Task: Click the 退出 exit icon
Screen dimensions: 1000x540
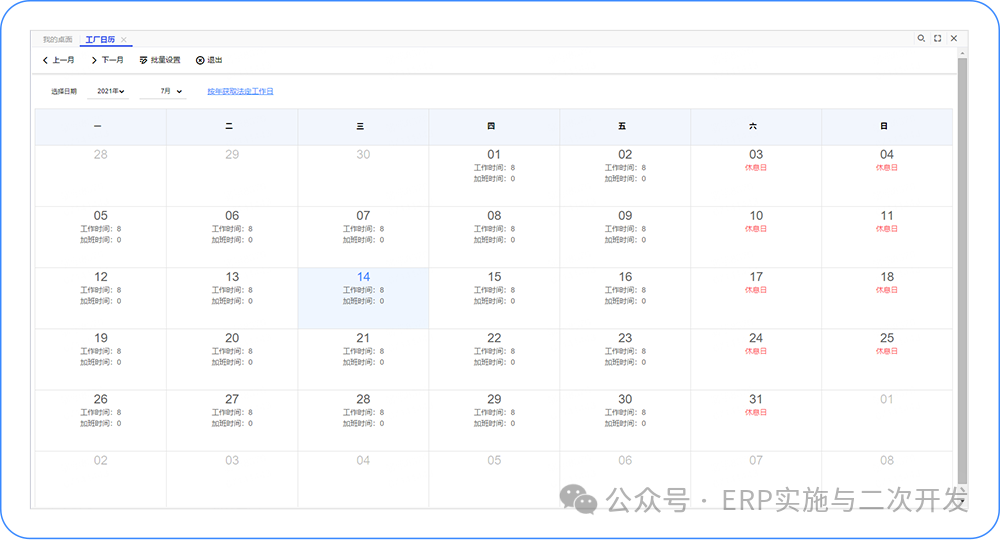Action: [x=200, y=61]
